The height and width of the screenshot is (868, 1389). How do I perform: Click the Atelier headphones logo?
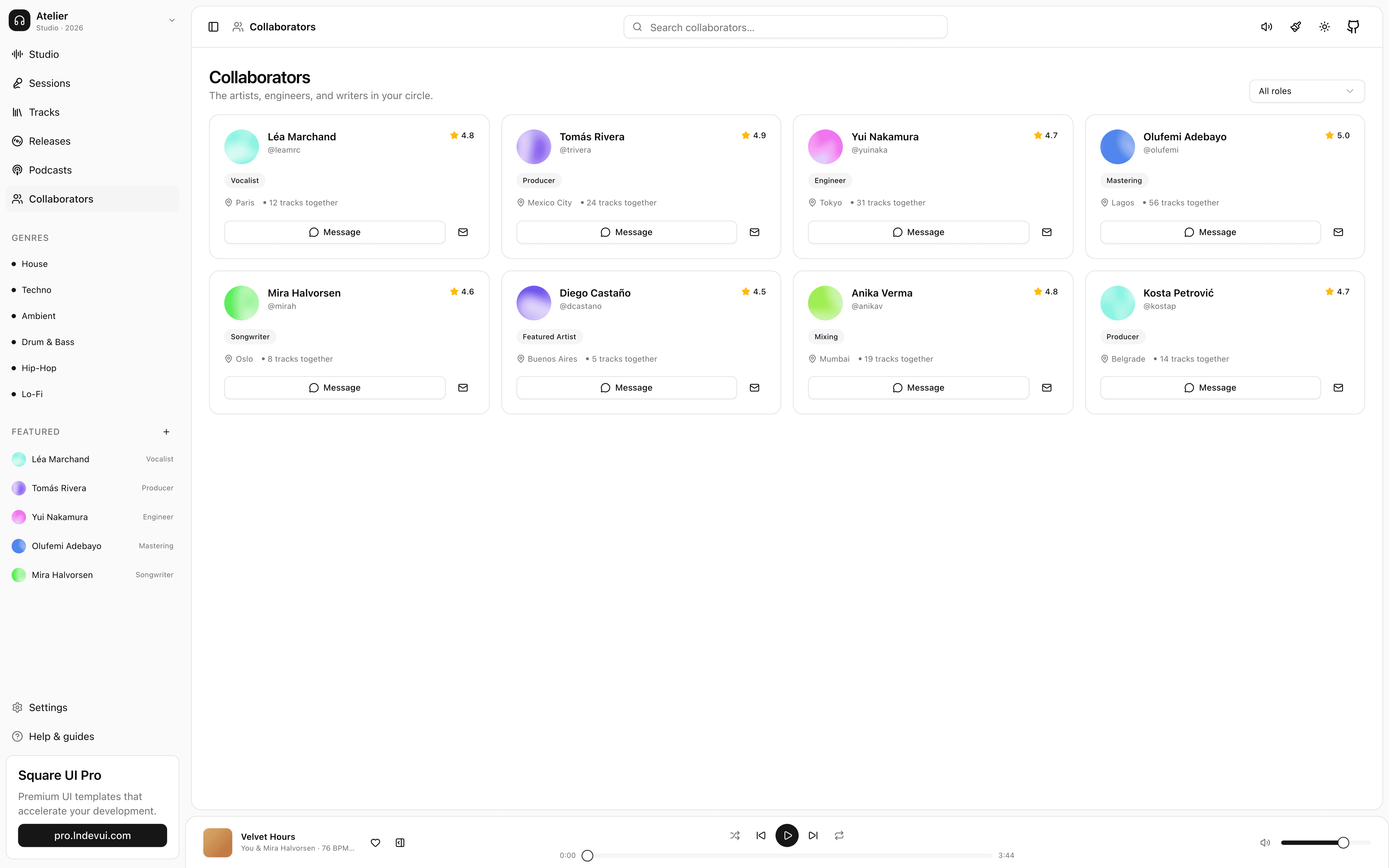tap(20, 21)
